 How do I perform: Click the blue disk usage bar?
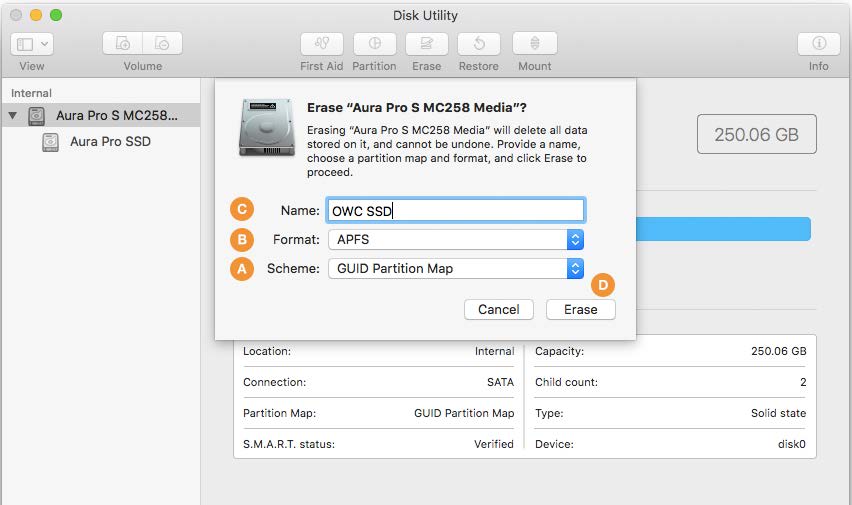723,229
